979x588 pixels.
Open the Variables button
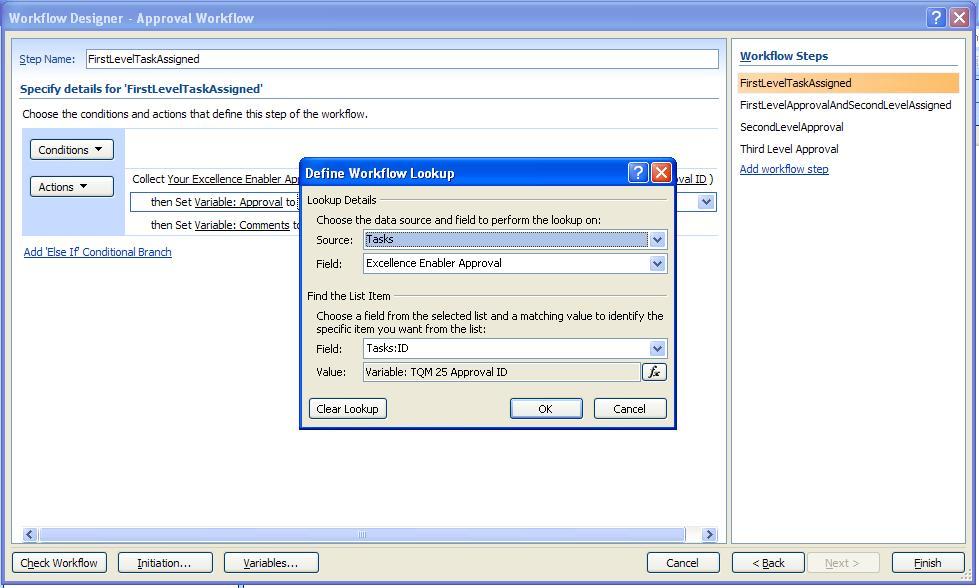271,562
